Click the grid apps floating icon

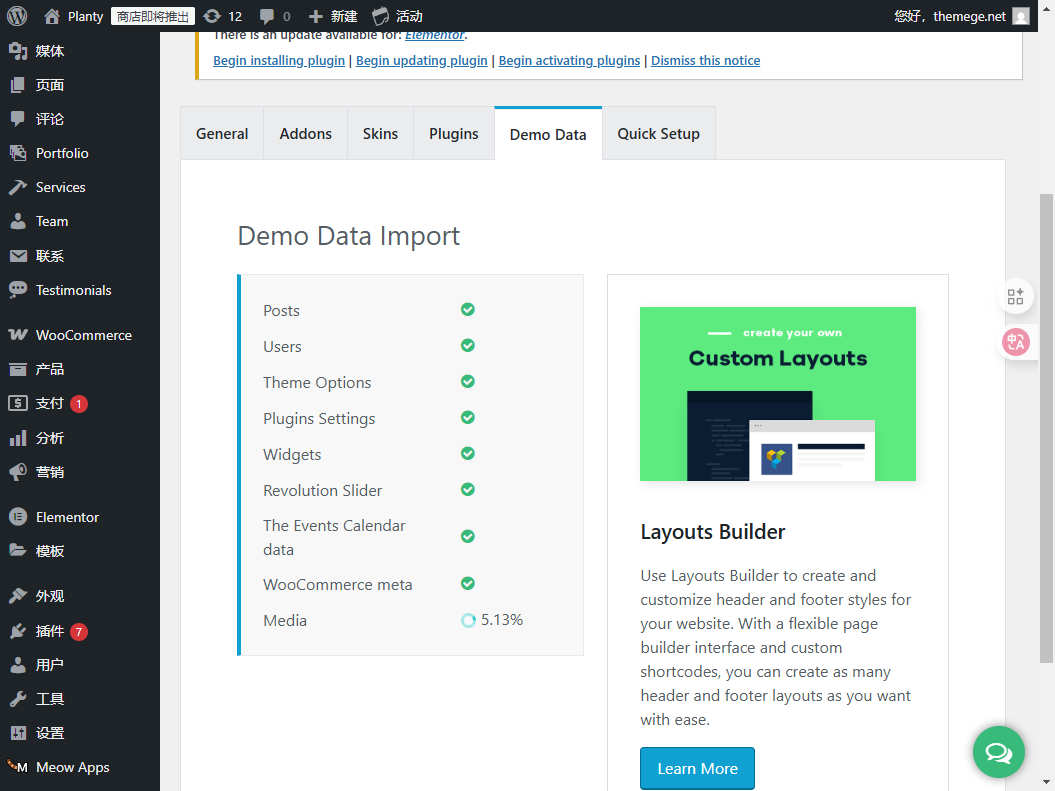click(x=1015, y=296)
